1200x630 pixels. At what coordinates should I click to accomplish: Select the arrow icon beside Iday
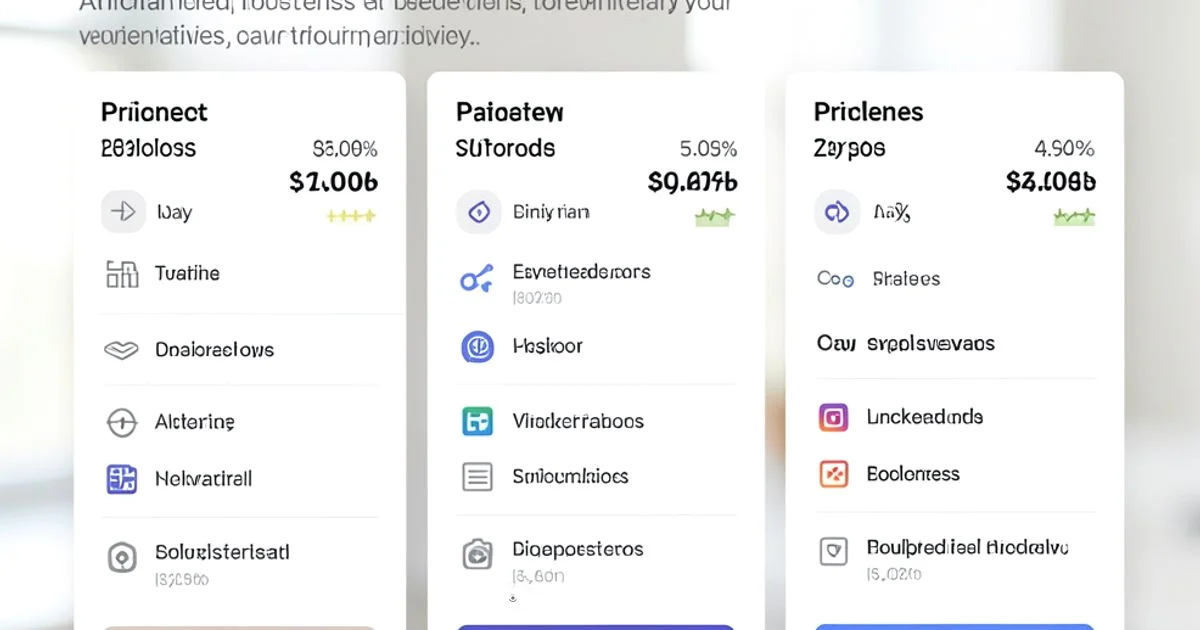(122, 211)
